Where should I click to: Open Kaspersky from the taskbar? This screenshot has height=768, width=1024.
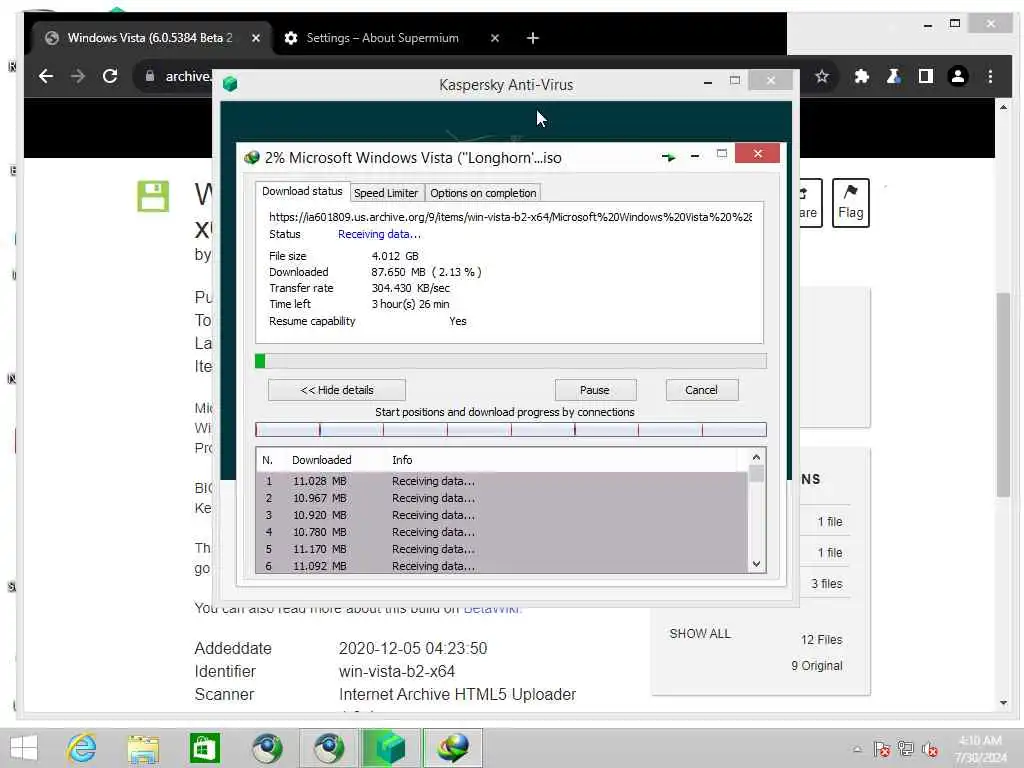[x=389, y=748]
